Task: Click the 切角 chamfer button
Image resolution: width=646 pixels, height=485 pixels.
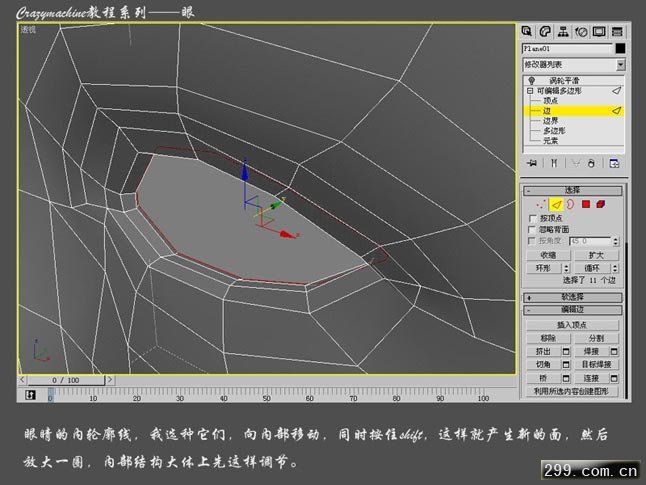Action: click(x=543, y=365)
